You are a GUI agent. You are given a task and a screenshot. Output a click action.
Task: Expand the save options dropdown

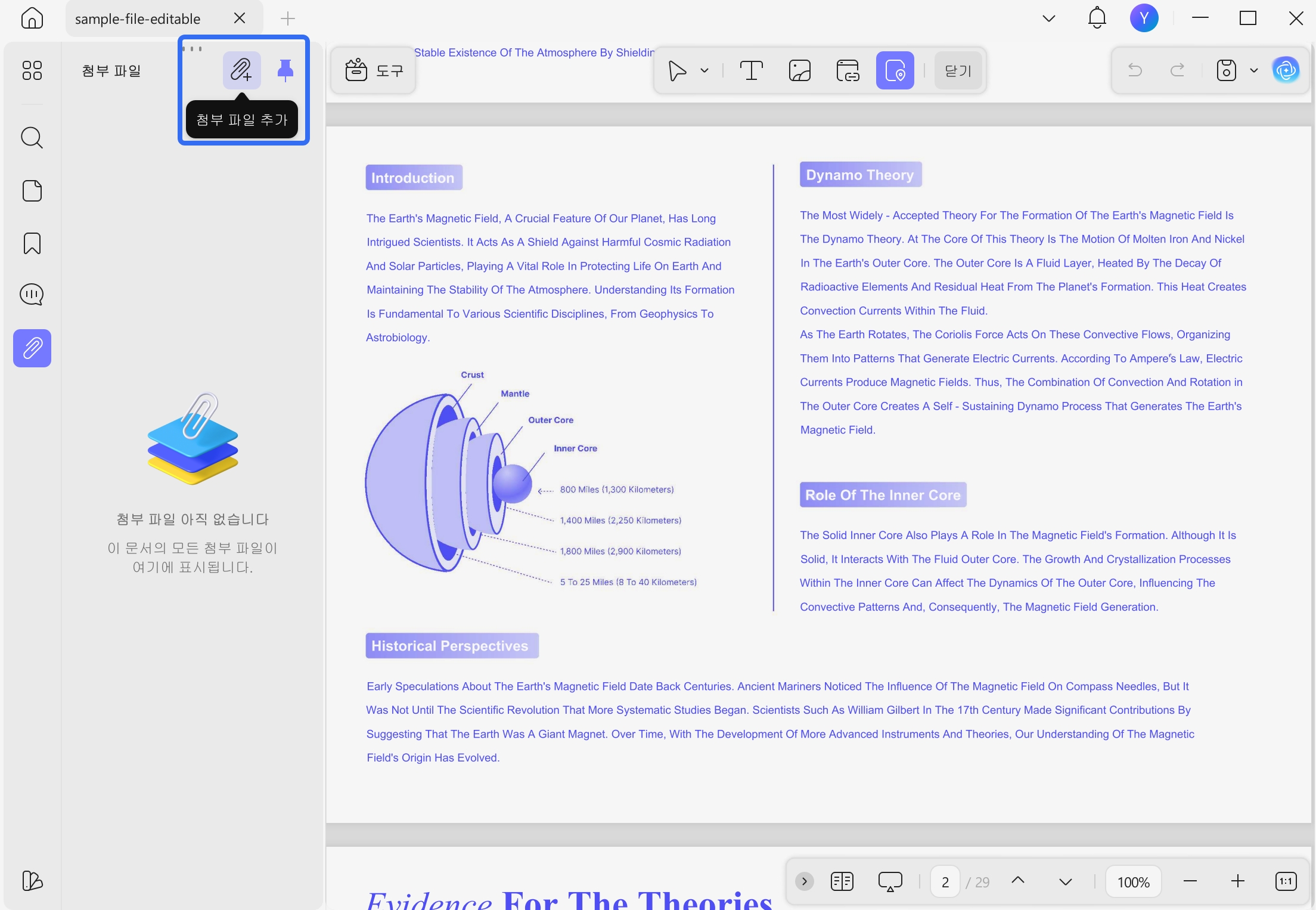(x=1254, y=70)
